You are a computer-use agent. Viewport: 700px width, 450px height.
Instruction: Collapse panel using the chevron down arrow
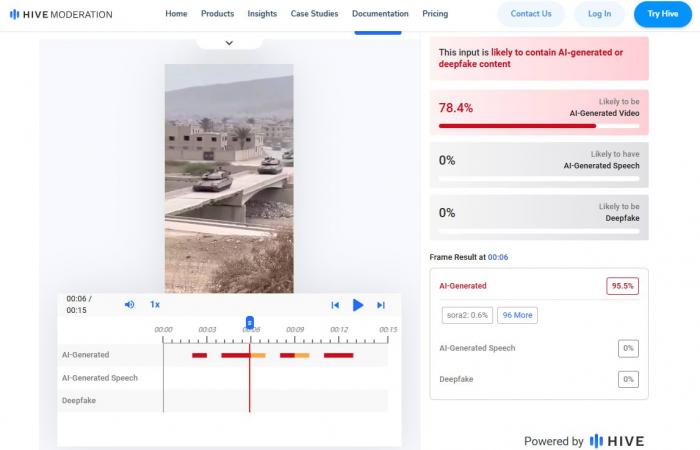coord(229,43)
